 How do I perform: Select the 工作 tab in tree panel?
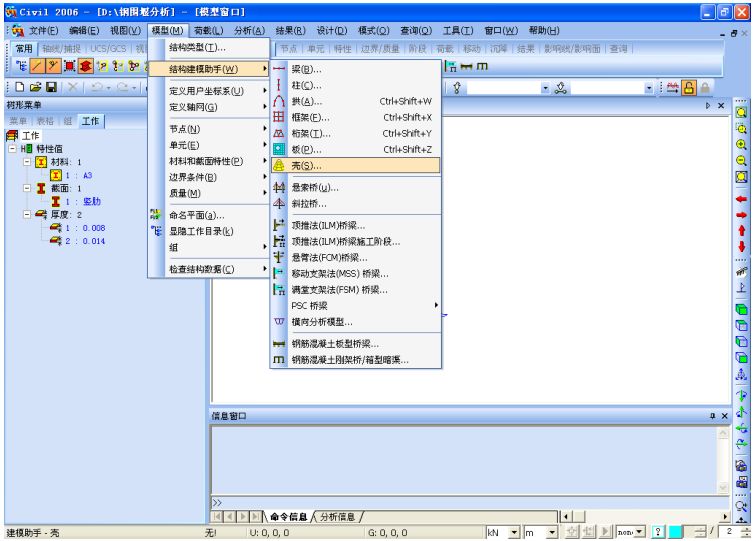click(90, 121)
